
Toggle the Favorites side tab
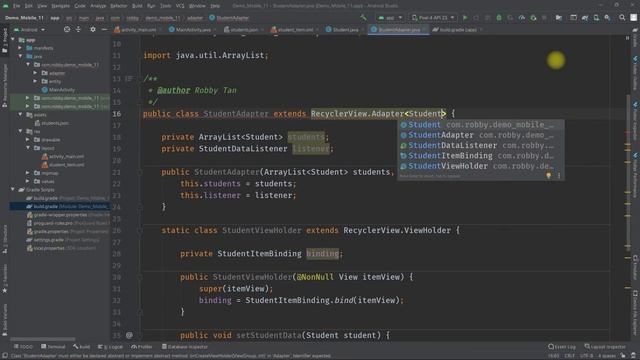tap(5, 278)
